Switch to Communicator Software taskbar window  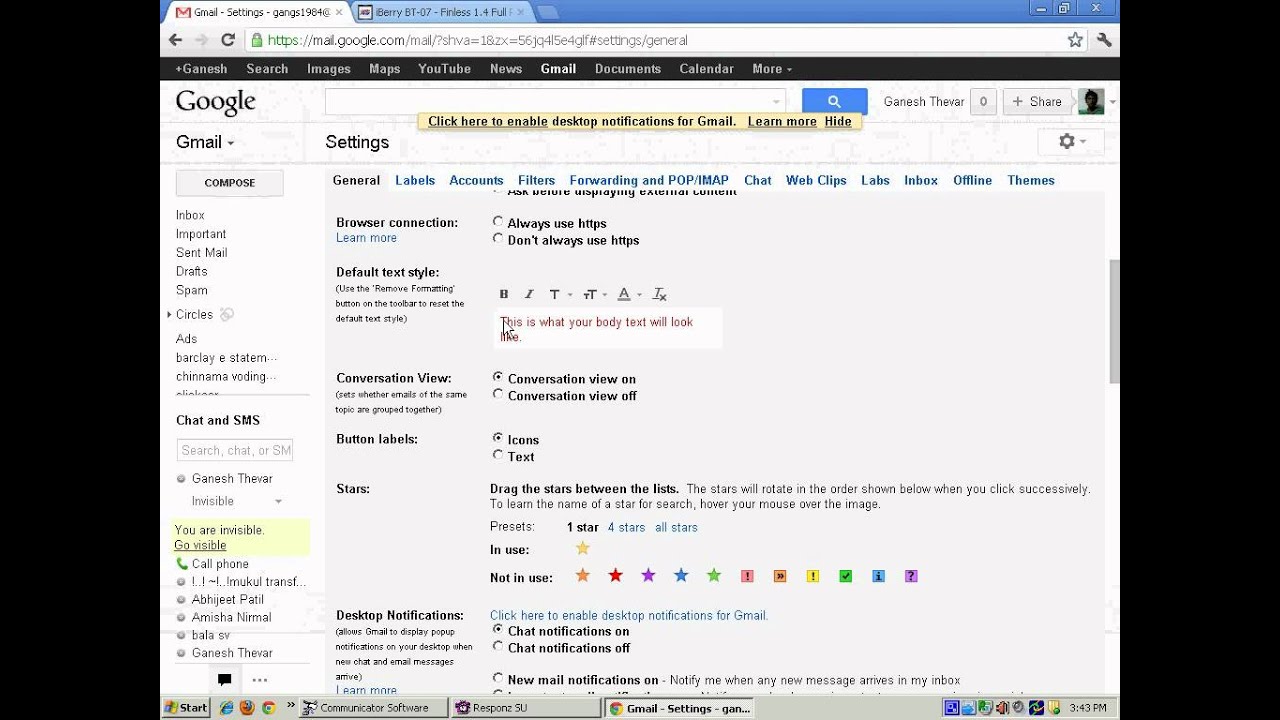374,708
